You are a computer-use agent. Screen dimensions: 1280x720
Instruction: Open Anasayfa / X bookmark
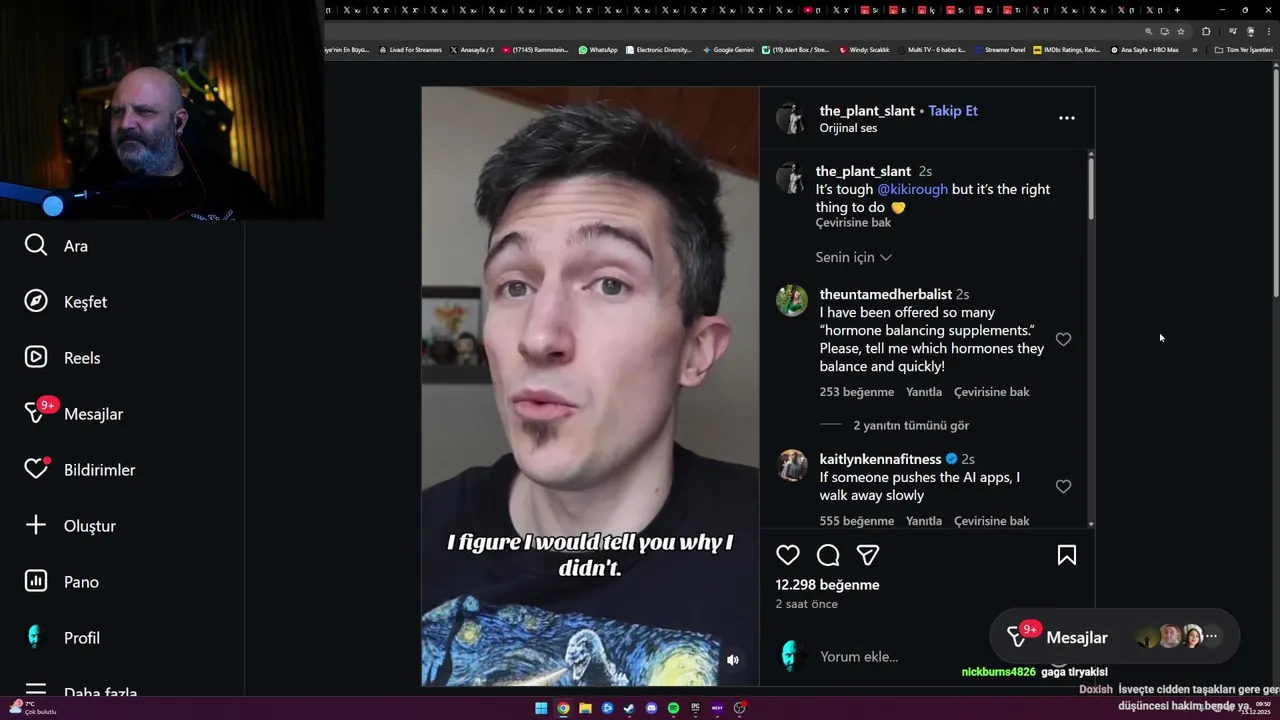[x=473, y=50]
